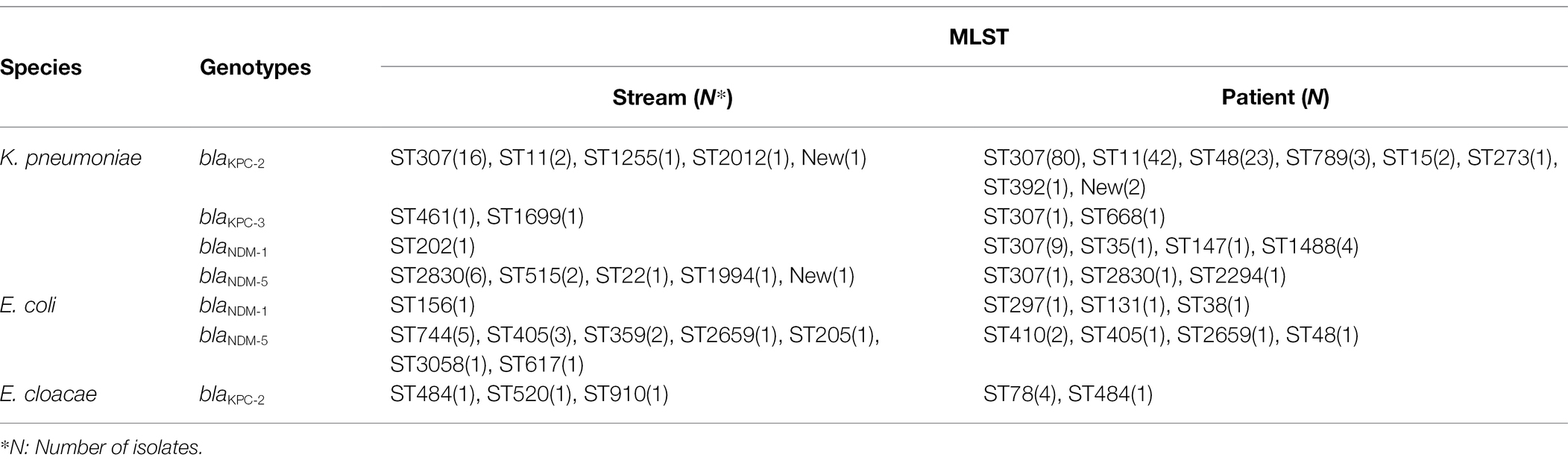Screen dimensions: 1568x469
Task: Click blaKPC-2 genotype under K. pneumoniae
Action: tap(232, 160)
